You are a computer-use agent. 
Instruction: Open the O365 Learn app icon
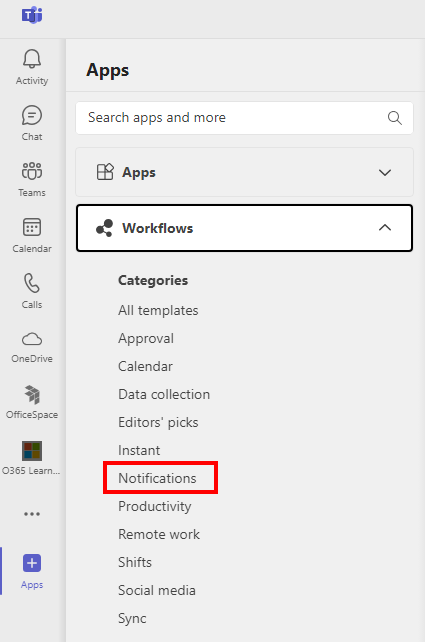(32, 451)
